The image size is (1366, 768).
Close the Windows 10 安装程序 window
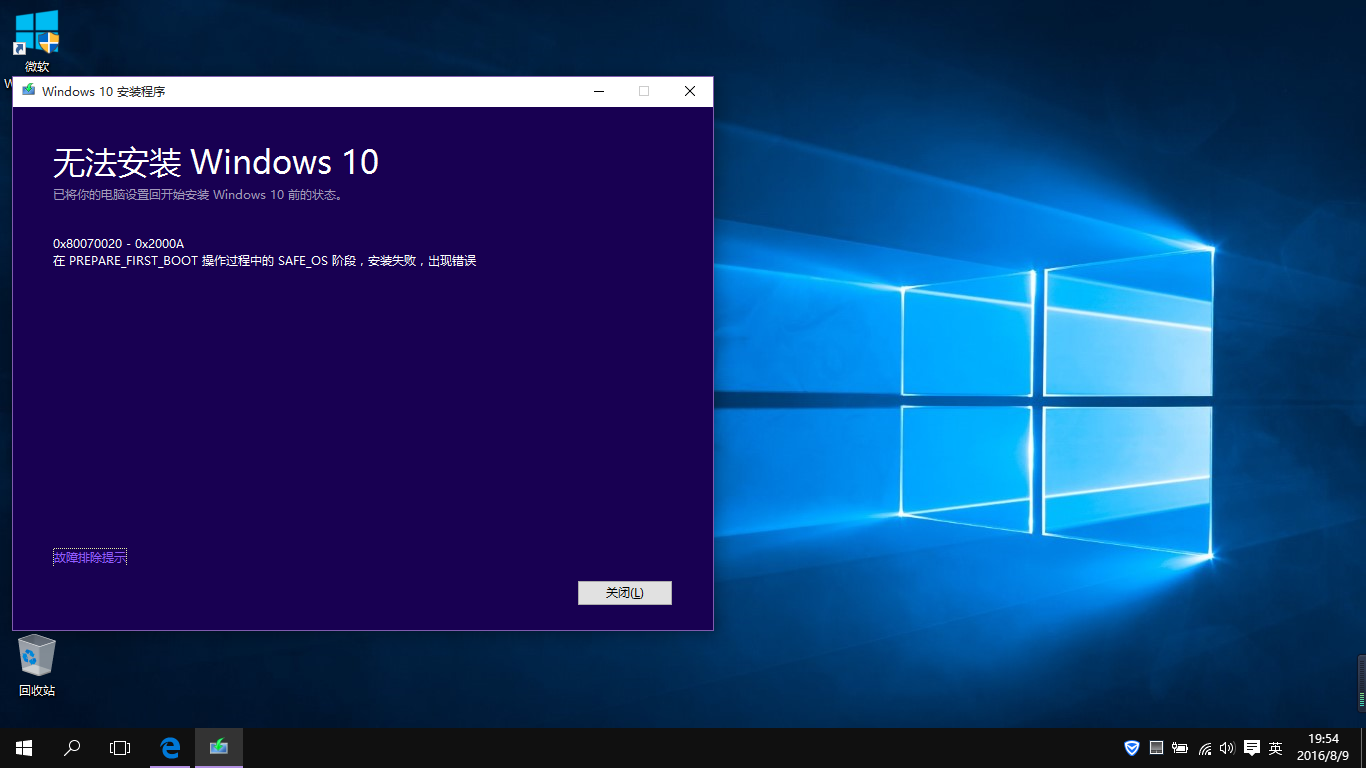690,91
